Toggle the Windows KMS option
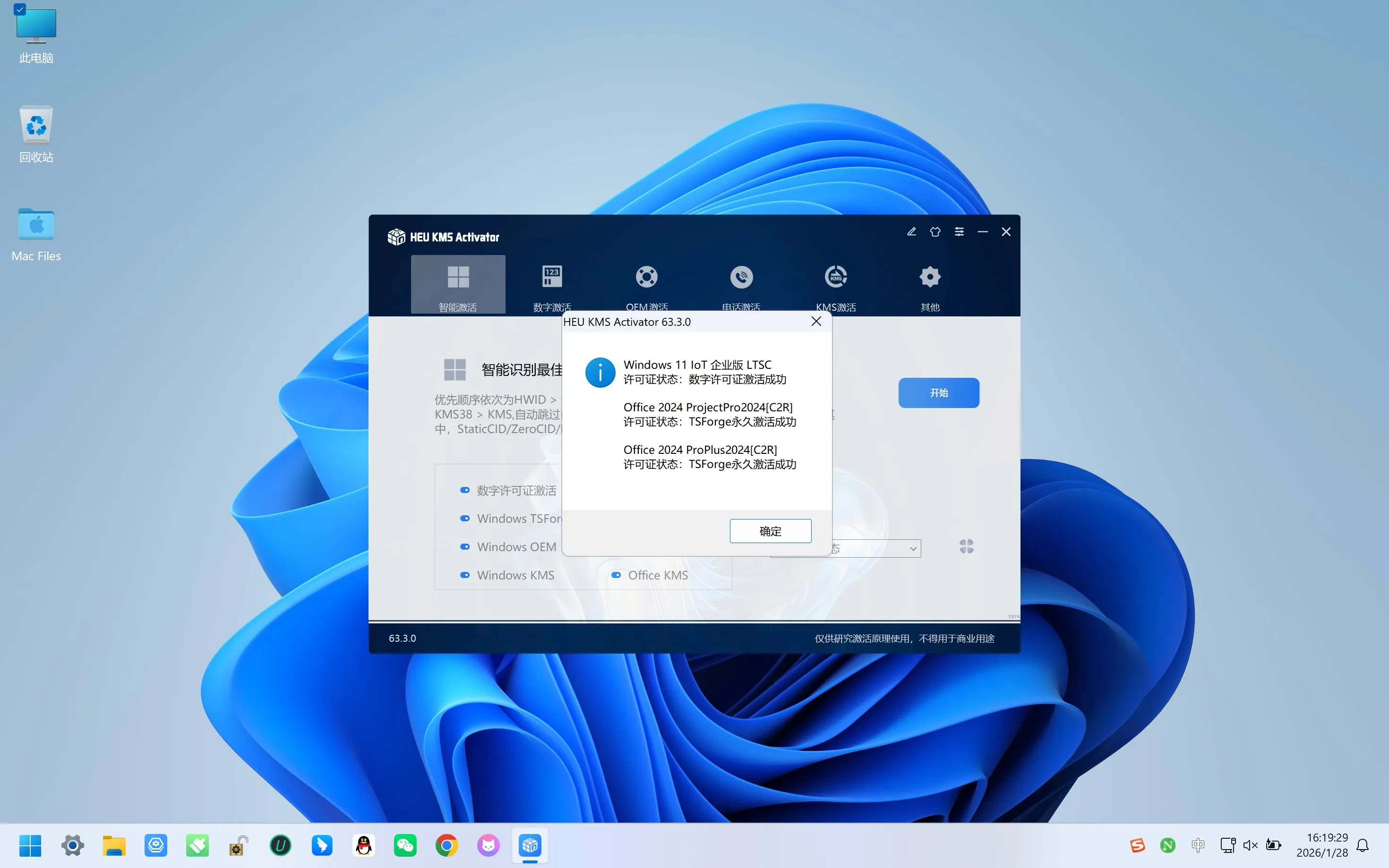Screen dimensions: 1389x868 tap(465, 575)
